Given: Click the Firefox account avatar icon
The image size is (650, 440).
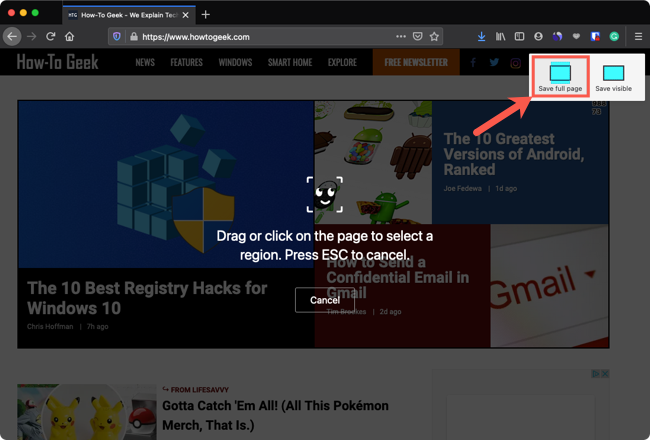Looking at the screenshot, I should click(538, 37).
